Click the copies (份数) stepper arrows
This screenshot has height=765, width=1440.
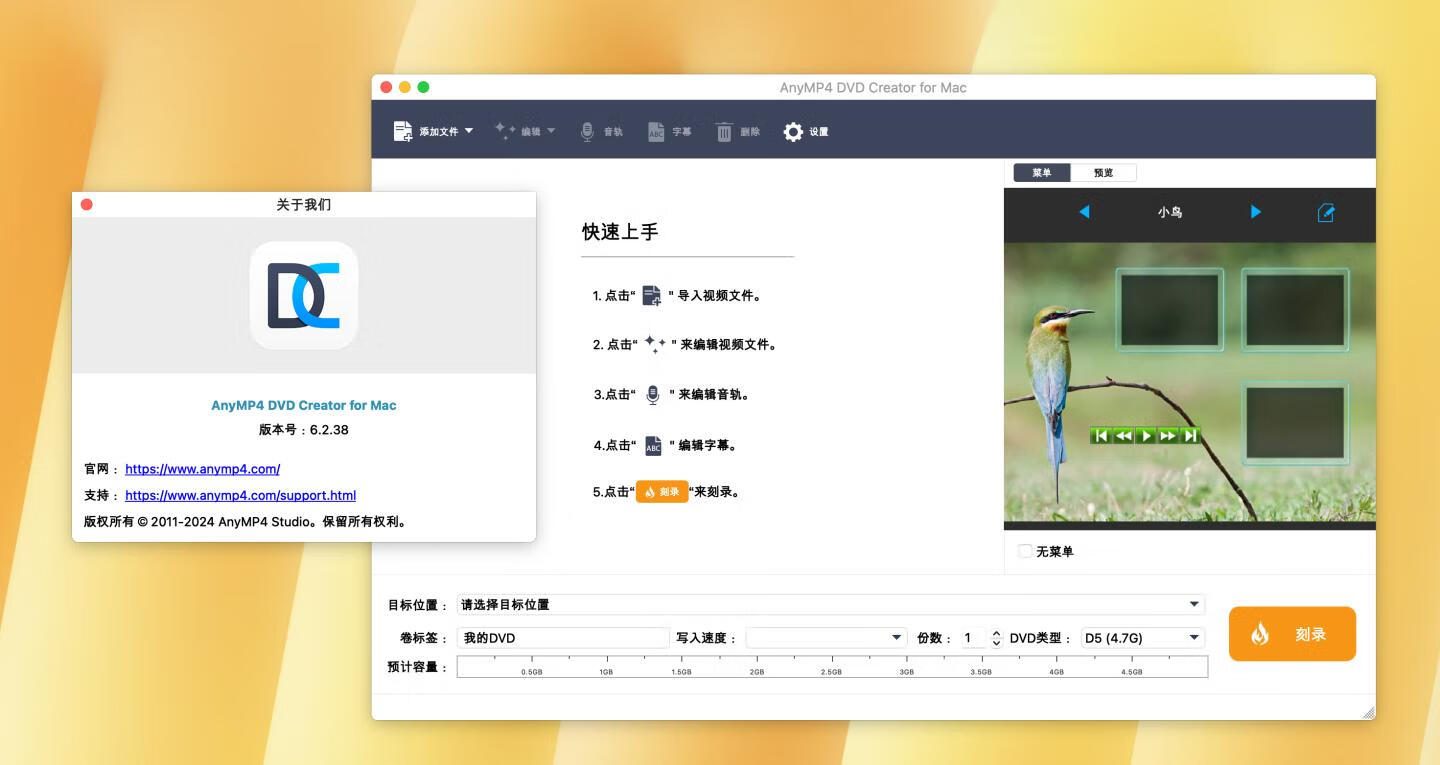[996, 638]
